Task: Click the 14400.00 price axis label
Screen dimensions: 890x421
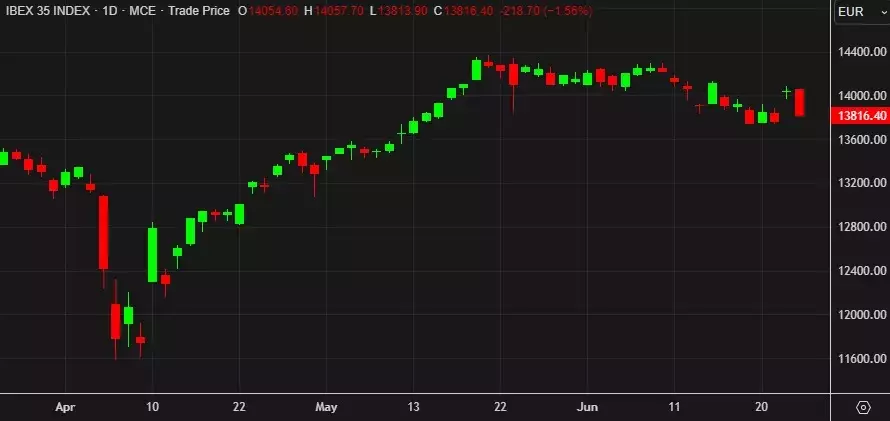Action: click(x=862, y=52)
